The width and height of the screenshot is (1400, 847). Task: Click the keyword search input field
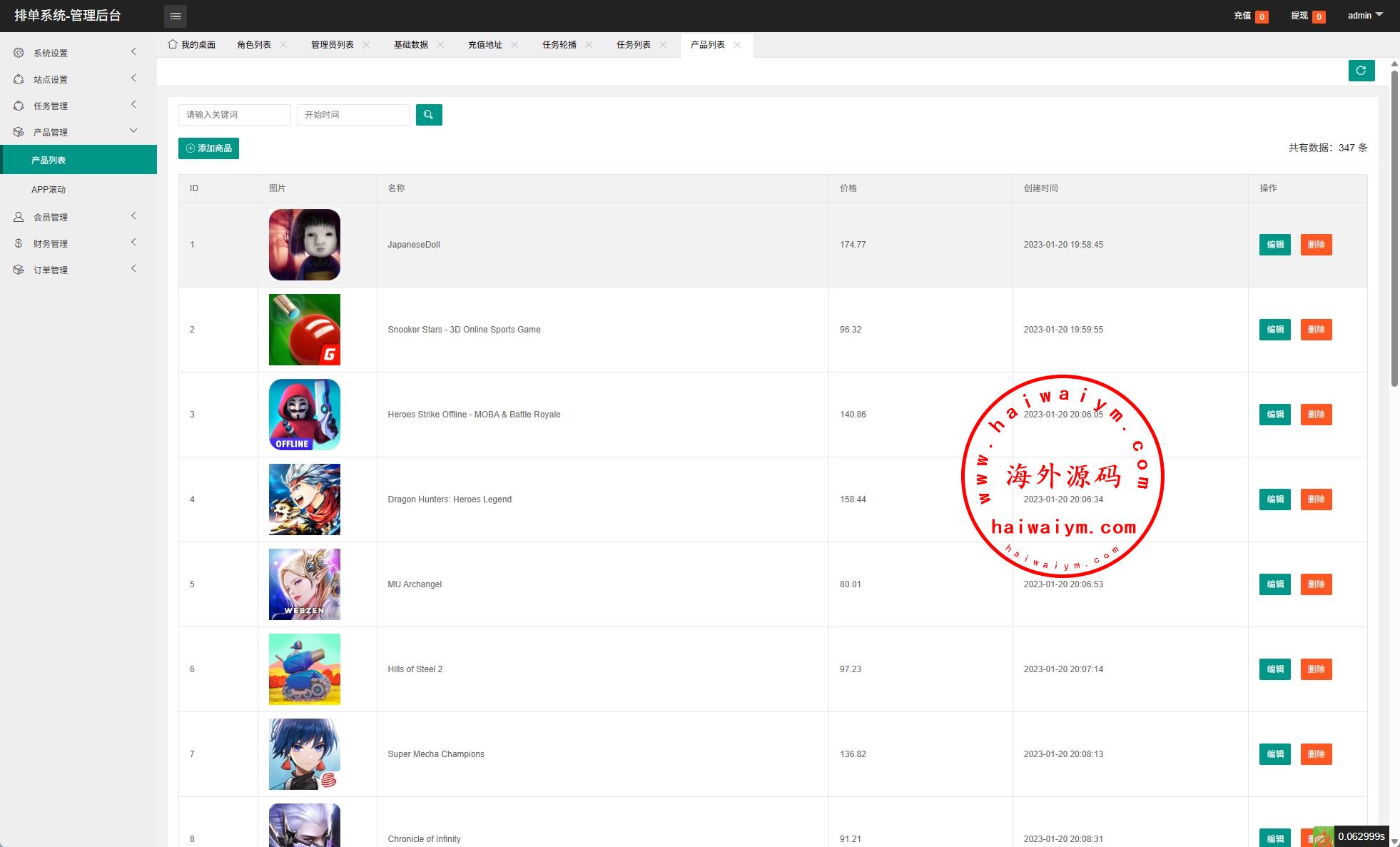(x=234, y=115)
